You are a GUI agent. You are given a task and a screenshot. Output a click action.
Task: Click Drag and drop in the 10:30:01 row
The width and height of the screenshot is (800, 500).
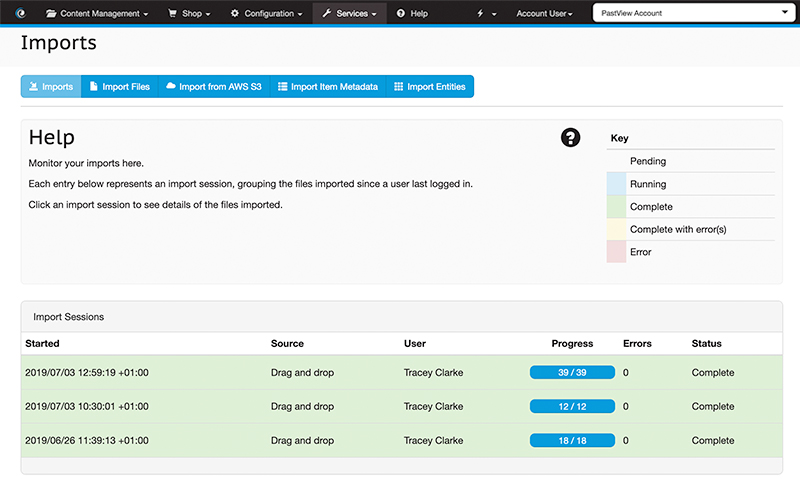pyautogui.click(x=302, y=406)
